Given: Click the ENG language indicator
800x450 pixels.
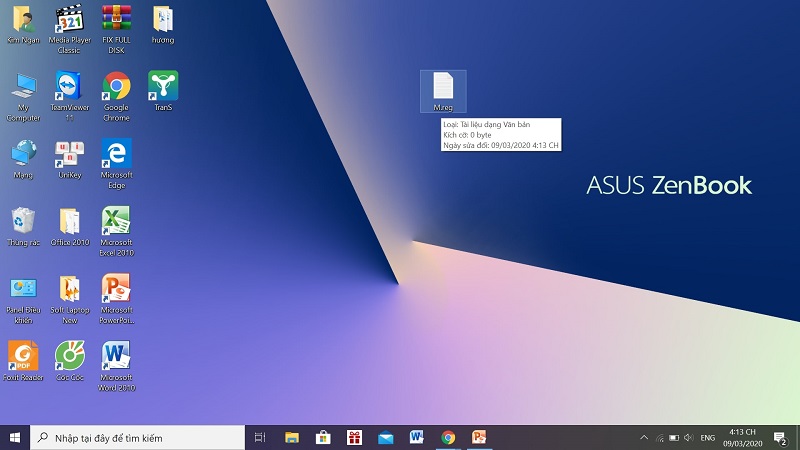Looking at the screenshot, I should pyautogui.click(x=708, y=438).
